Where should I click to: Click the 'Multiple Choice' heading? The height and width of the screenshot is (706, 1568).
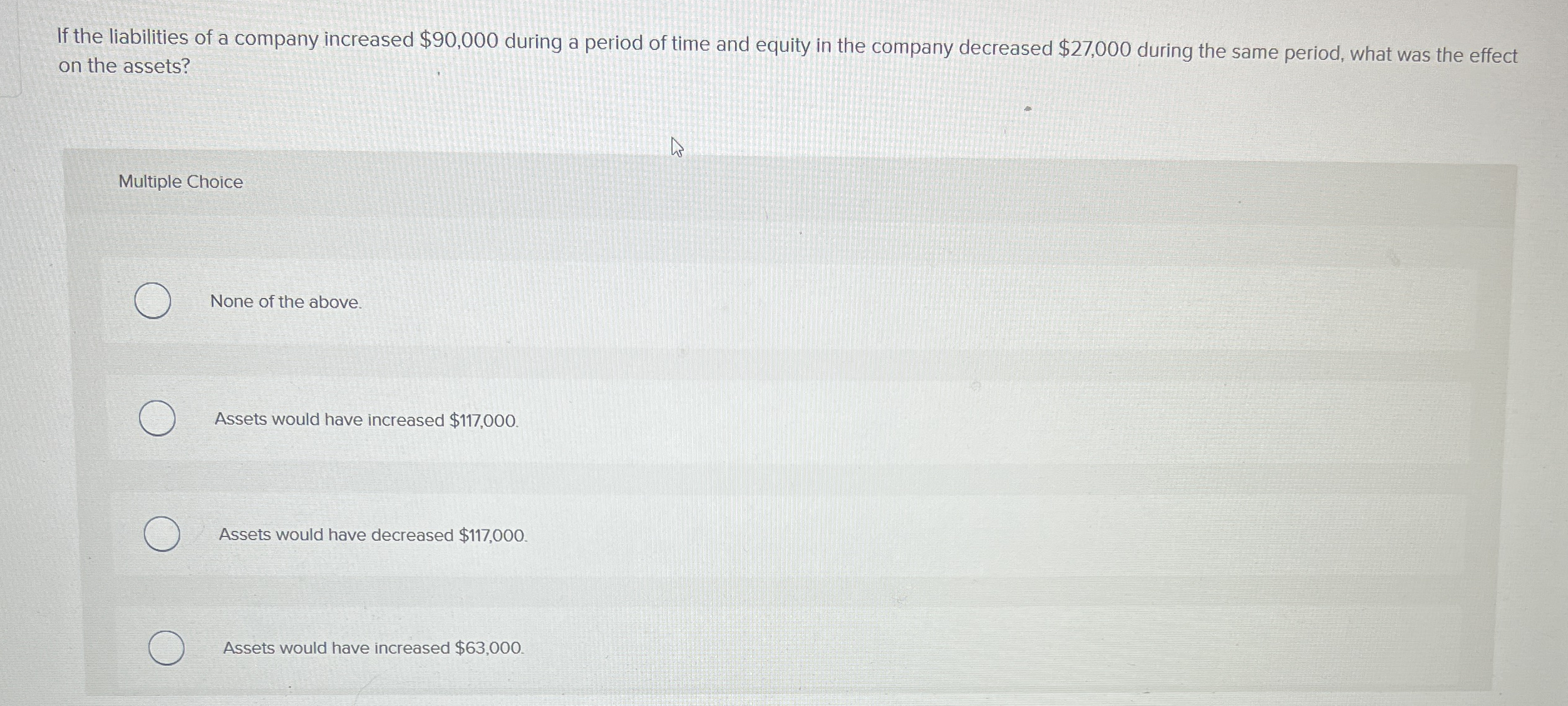180,182
